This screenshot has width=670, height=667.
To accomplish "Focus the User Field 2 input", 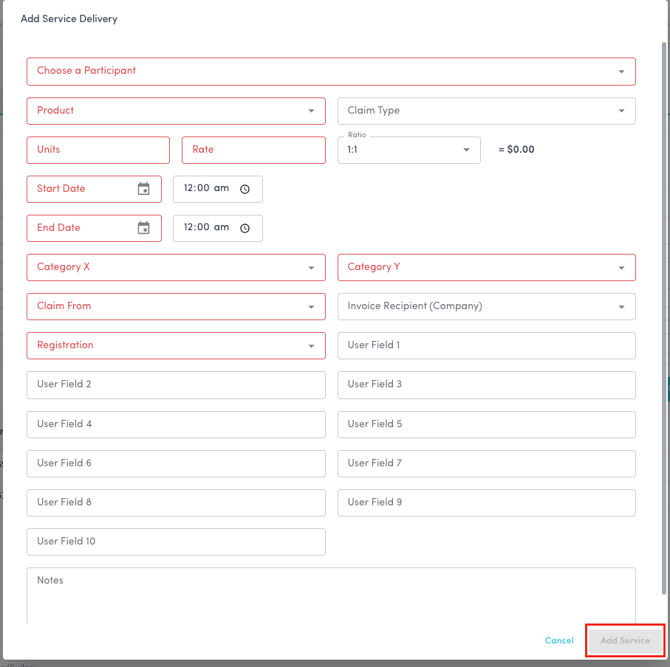I will 176,385.
